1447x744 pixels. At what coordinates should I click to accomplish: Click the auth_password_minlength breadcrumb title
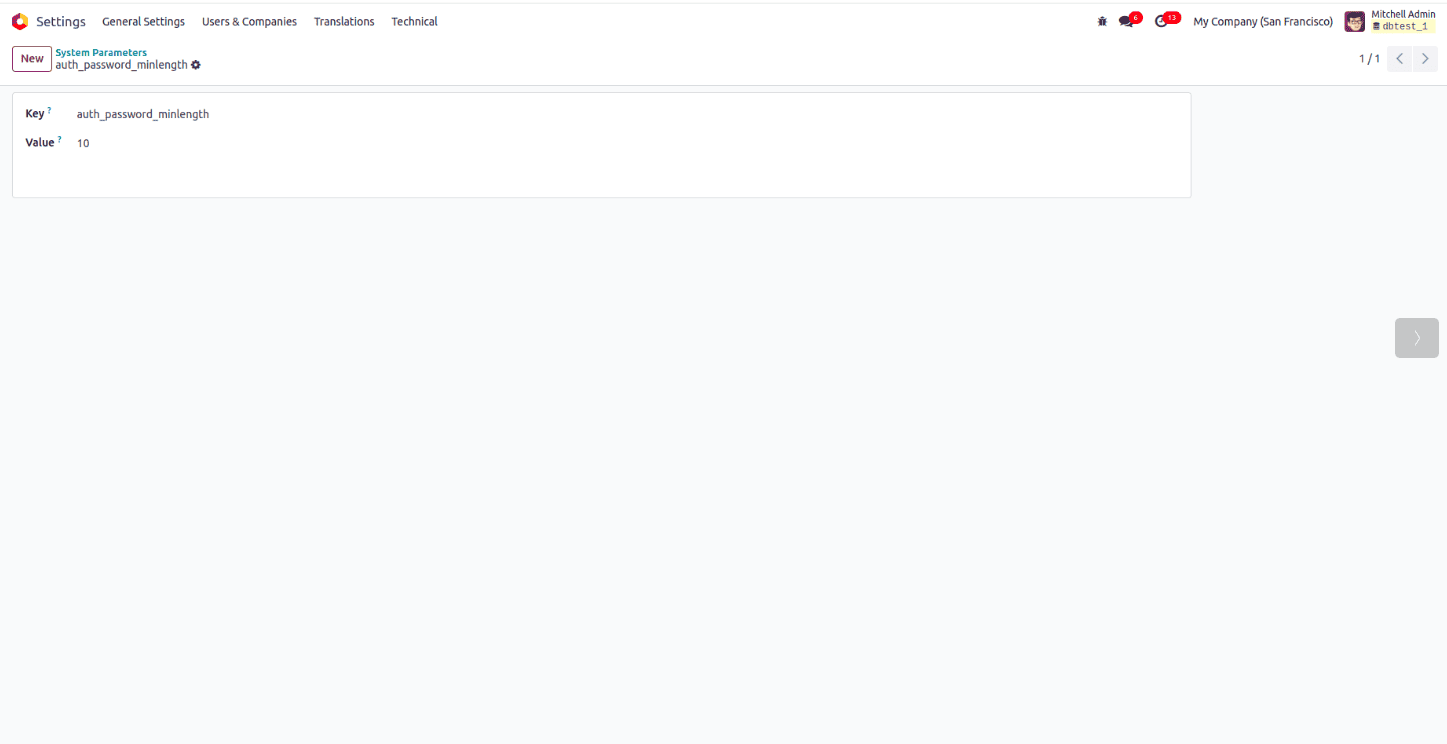121,65
